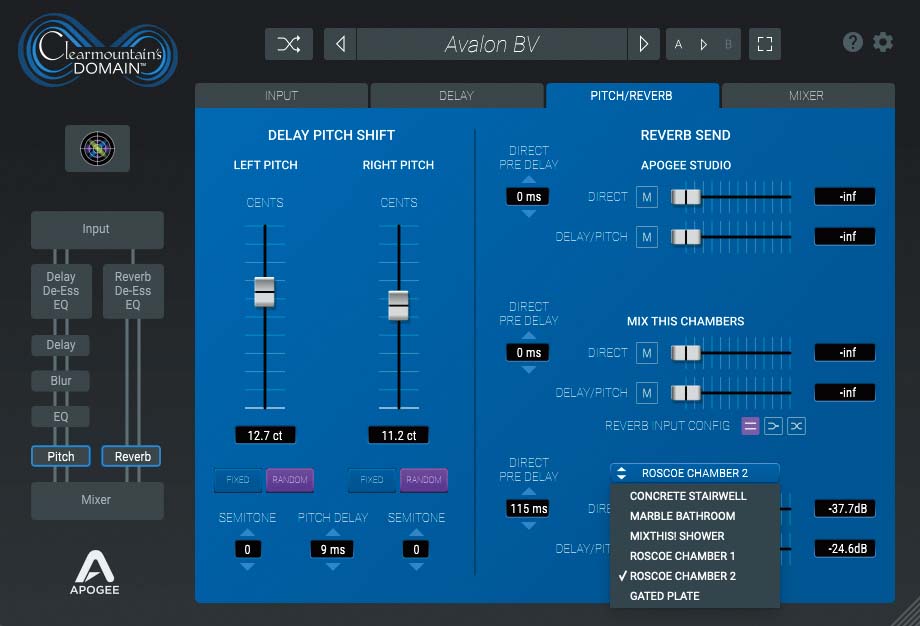
Task: Decrease left semitone value
Action: [x=248, y=567]
